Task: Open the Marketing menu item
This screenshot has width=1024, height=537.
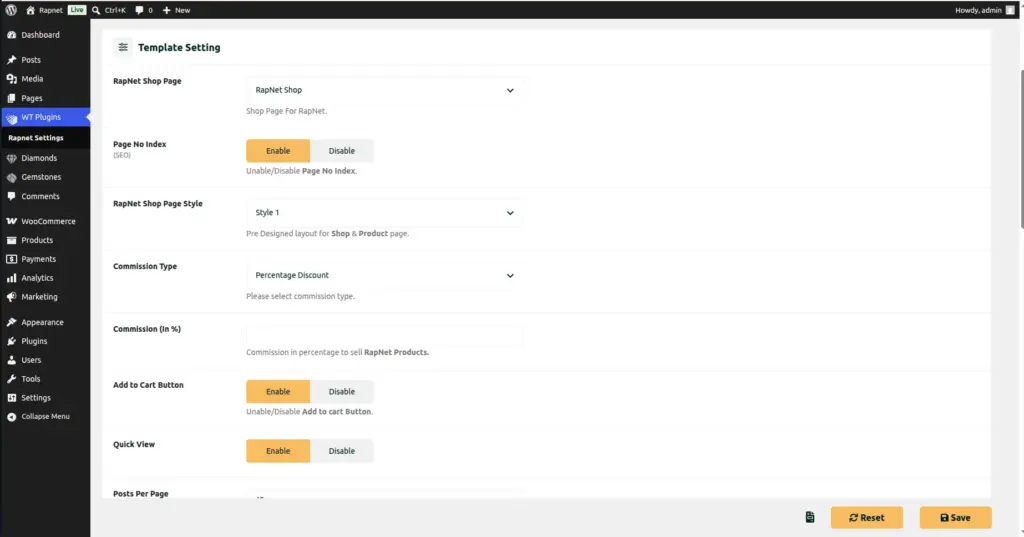Action: [x=45, y=297]
